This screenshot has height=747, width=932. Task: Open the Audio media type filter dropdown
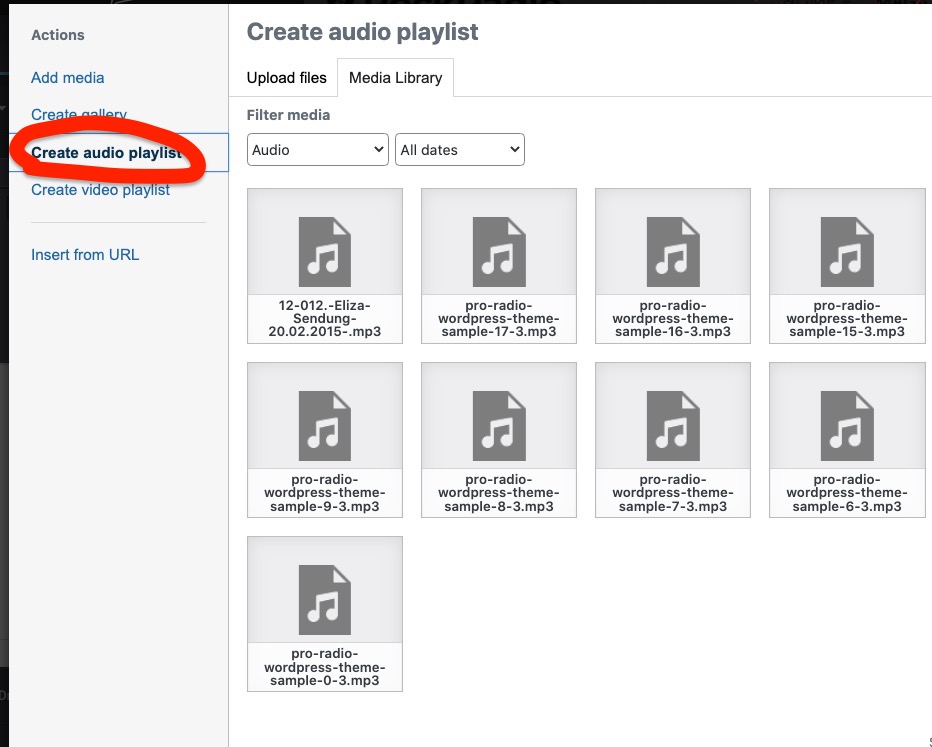coord(317,150)
